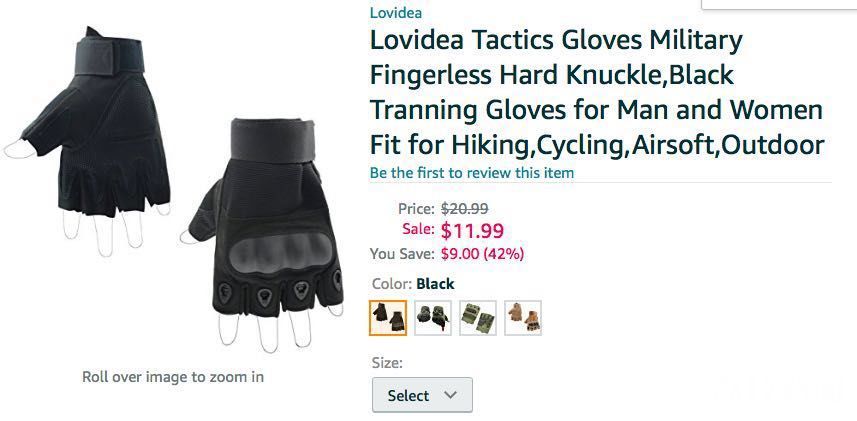The height and width of the screenshot is (421, 857).
Task: Open the Size Select dropdown
Action: [x=422, y=395]
